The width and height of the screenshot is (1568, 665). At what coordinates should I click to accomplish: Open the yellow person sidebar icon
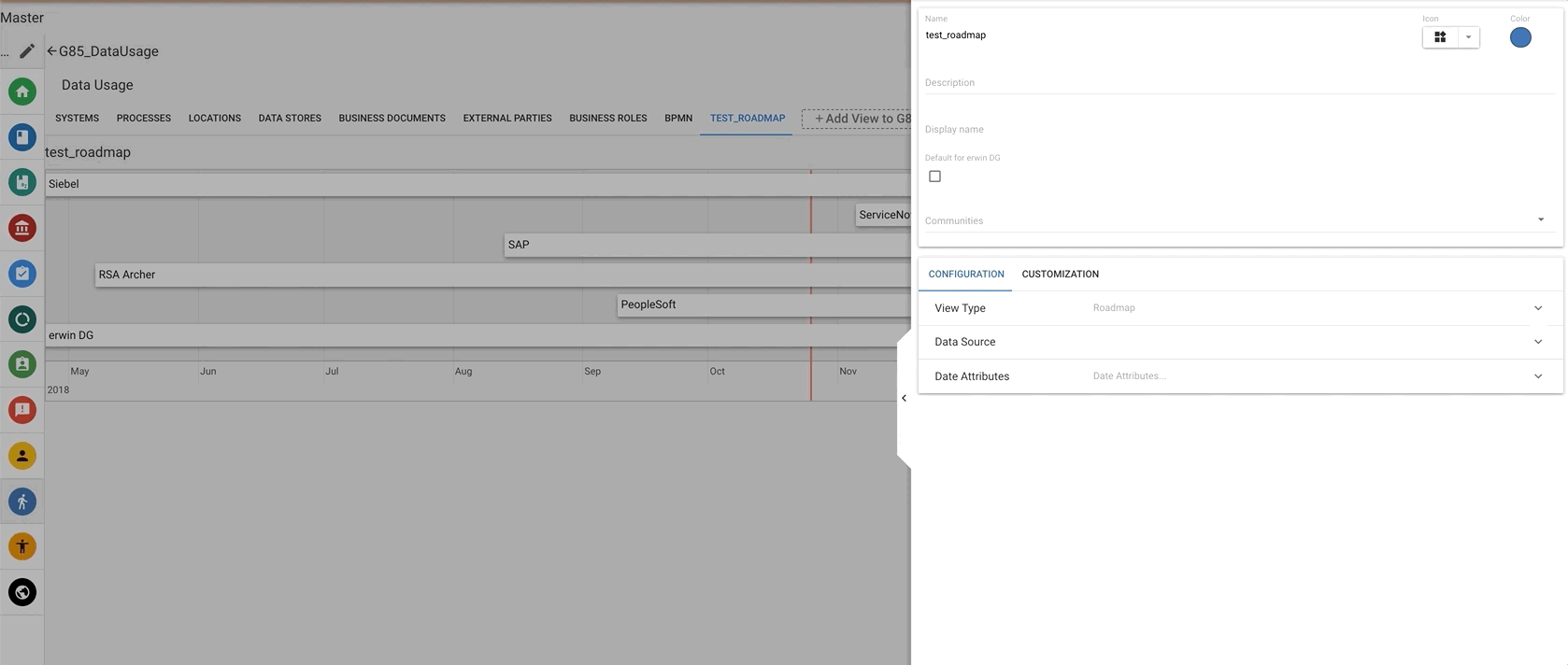tap(22, 456)
